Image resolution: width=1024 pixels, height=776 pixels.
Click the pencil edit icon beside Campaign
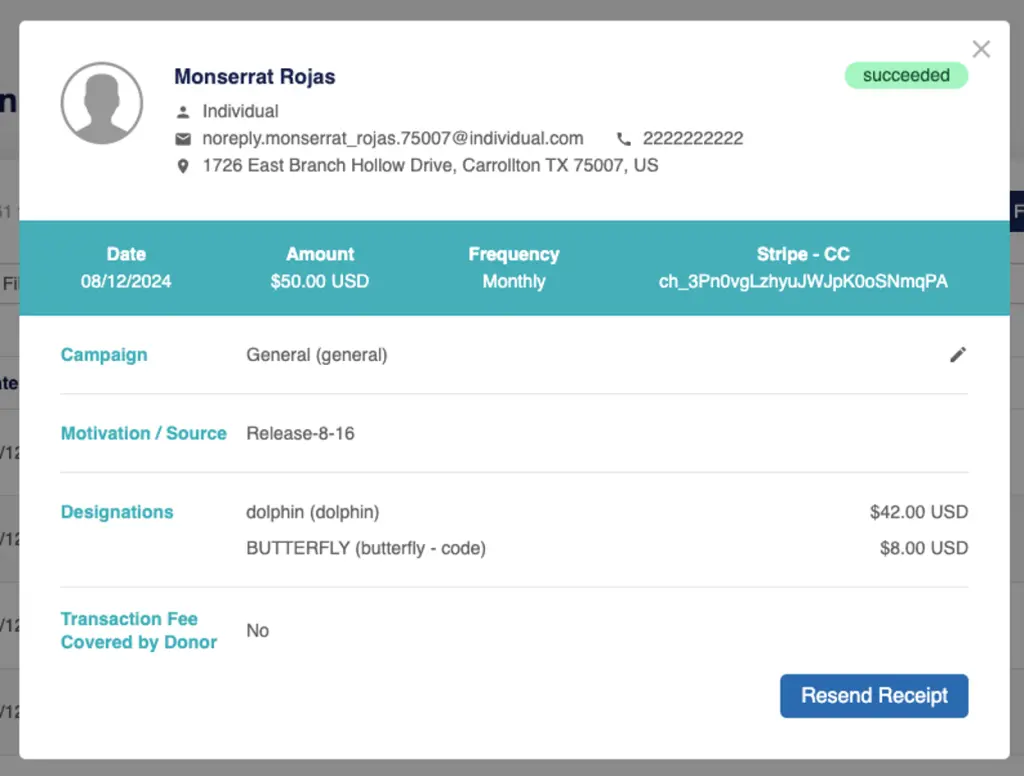click(x=958, y=355)
